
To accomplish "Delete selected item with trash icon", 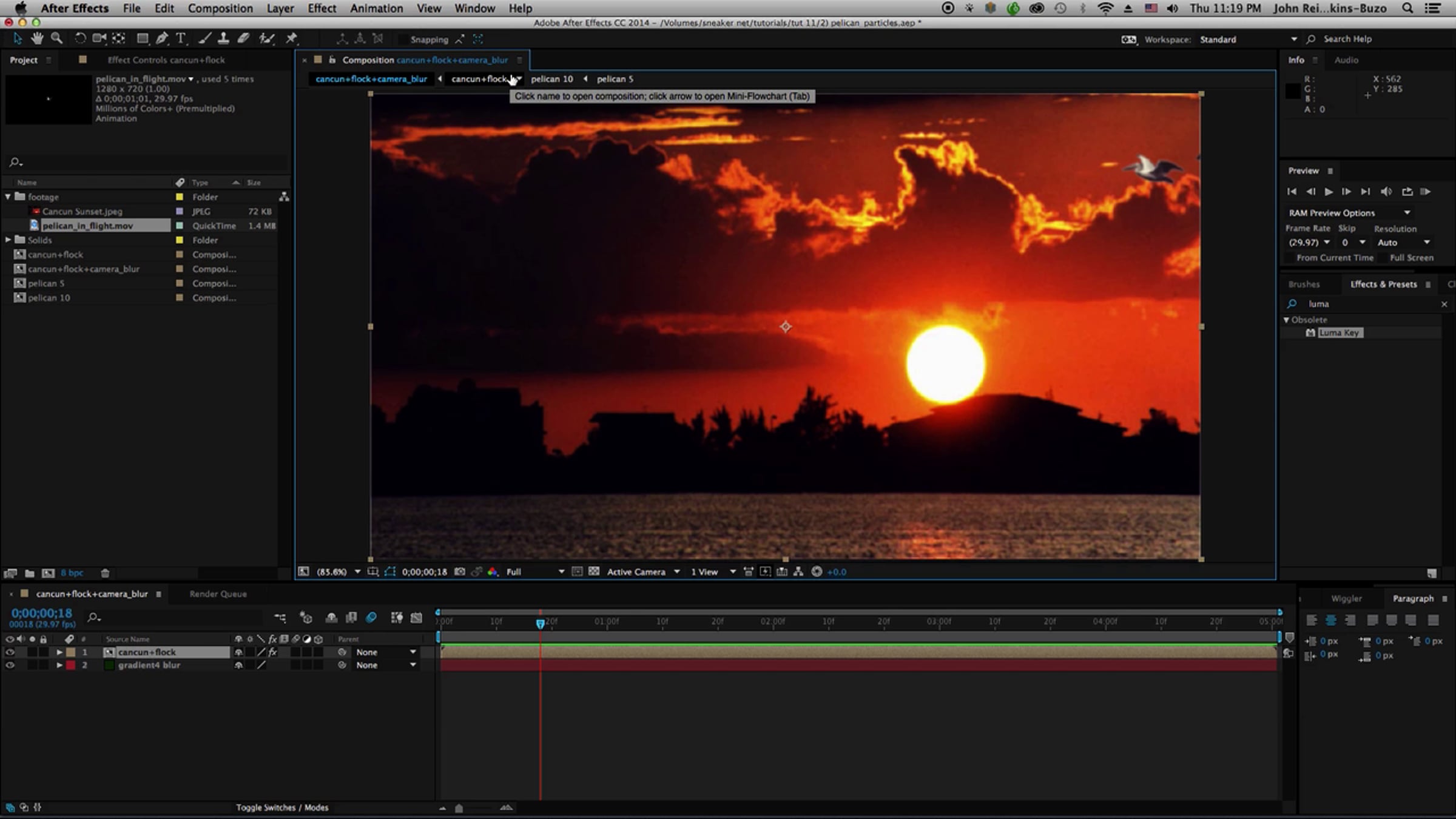I will pos(105,573).
